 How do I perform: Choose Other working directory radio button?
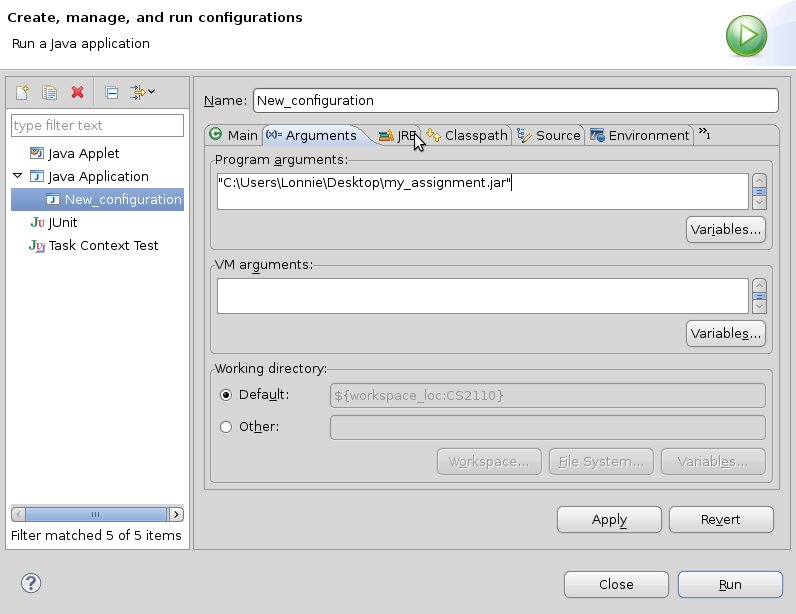coord(226,427)
